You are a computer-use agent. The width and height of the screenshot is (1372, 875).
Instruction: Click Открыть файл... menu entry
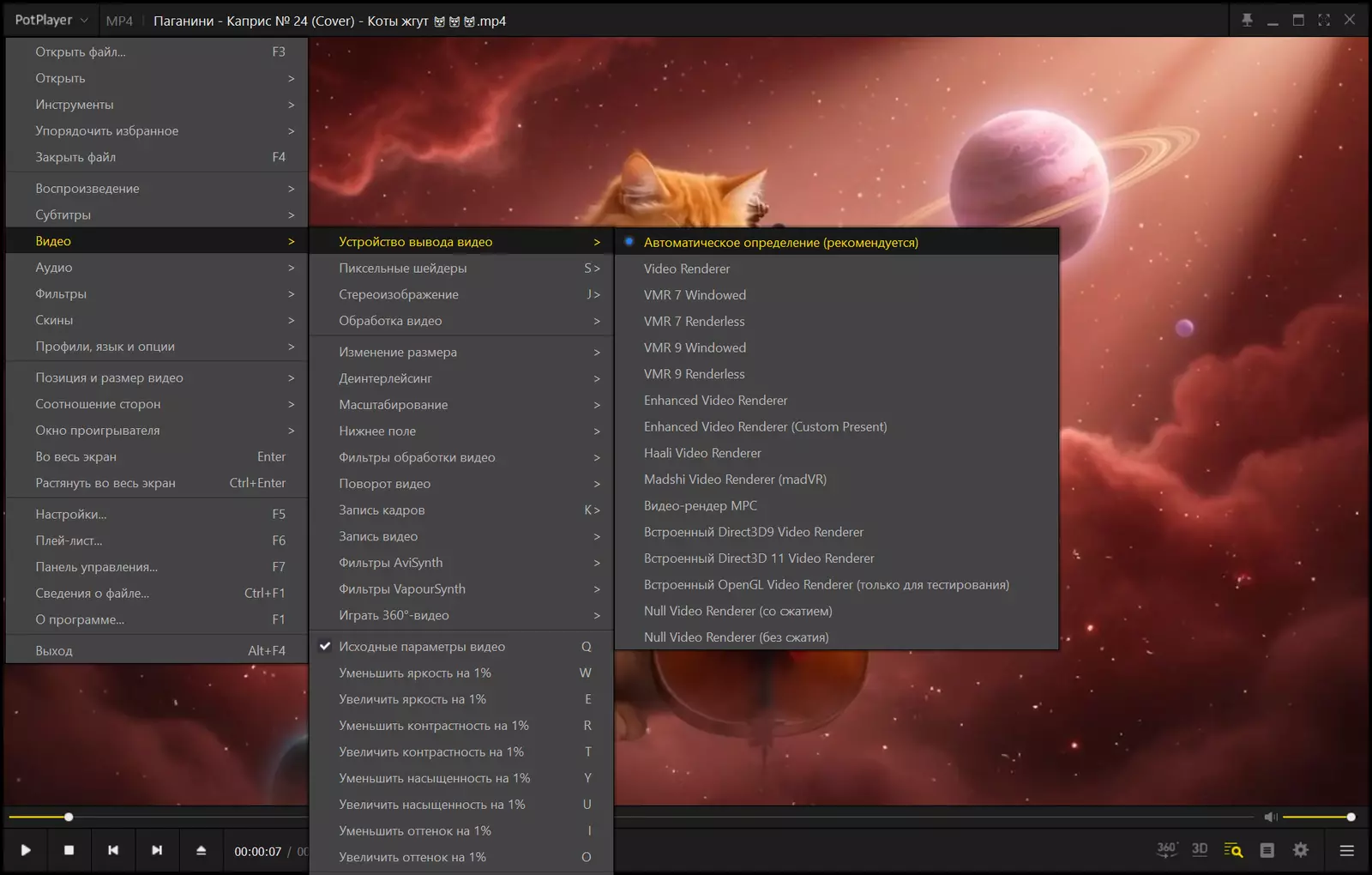pos(157,51)
